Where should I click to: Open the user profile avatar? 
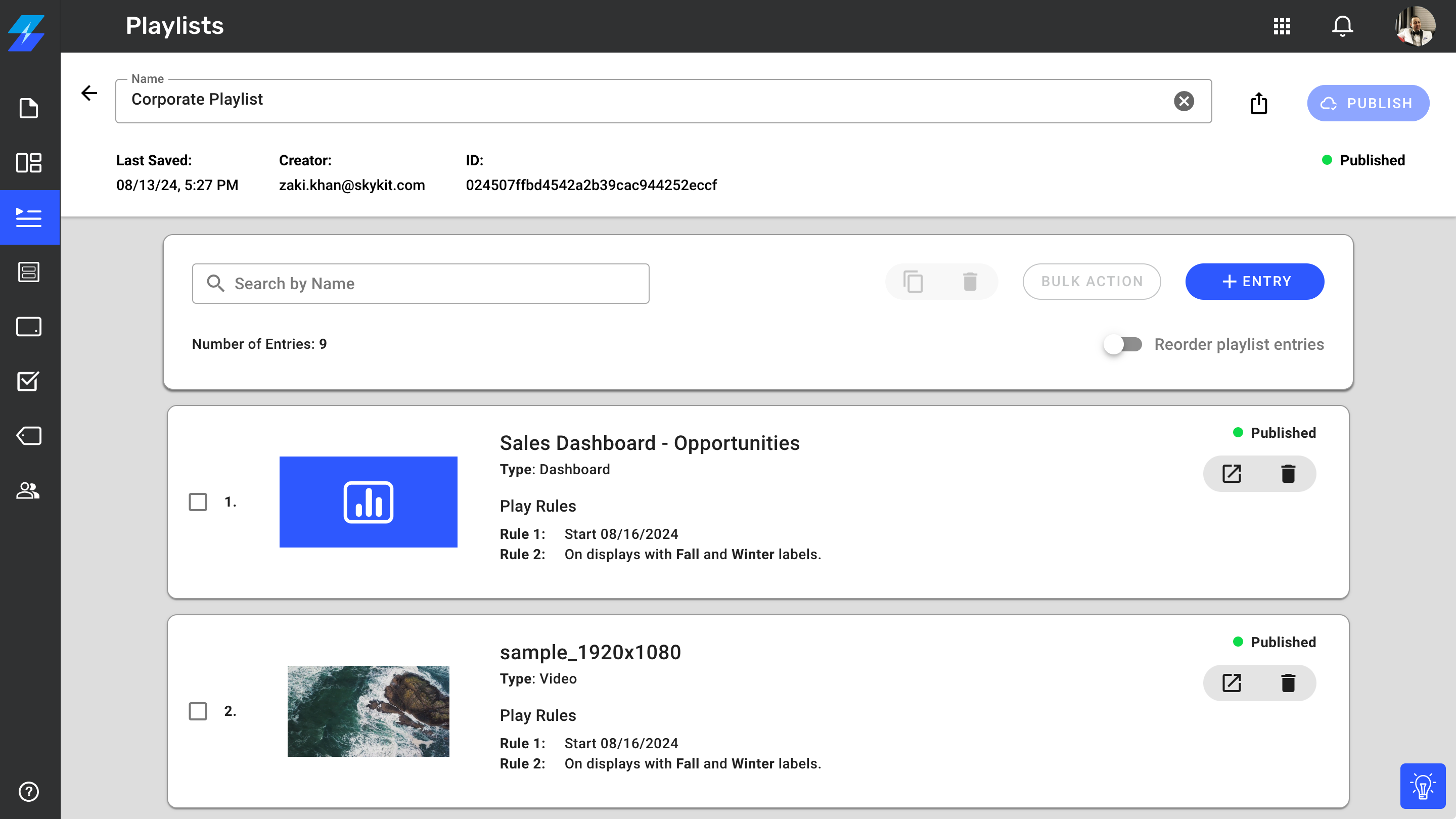[1415, 26]
